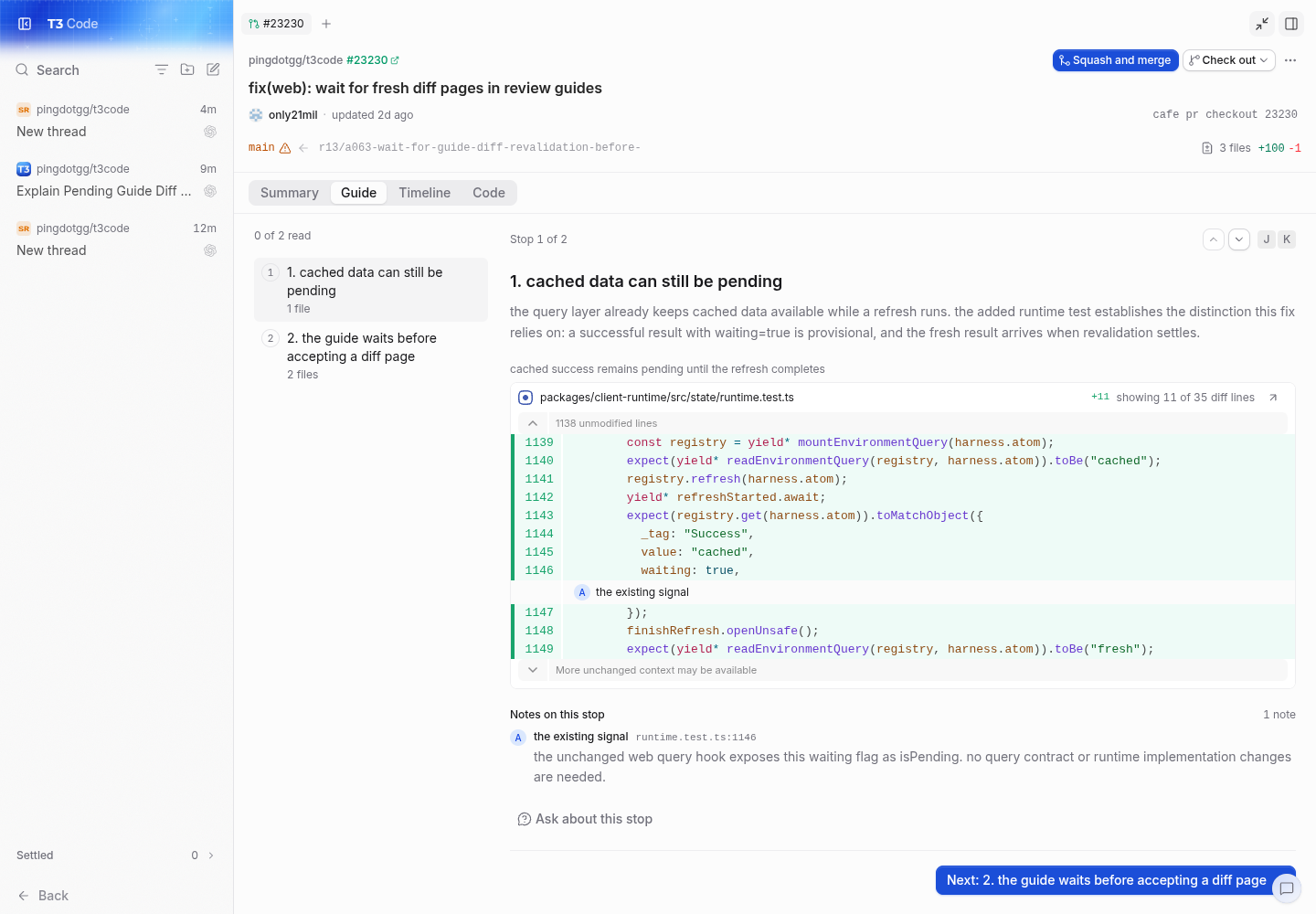Add a new tab with plus icon
Viewport: 1316px width, 914px height.
326,24
